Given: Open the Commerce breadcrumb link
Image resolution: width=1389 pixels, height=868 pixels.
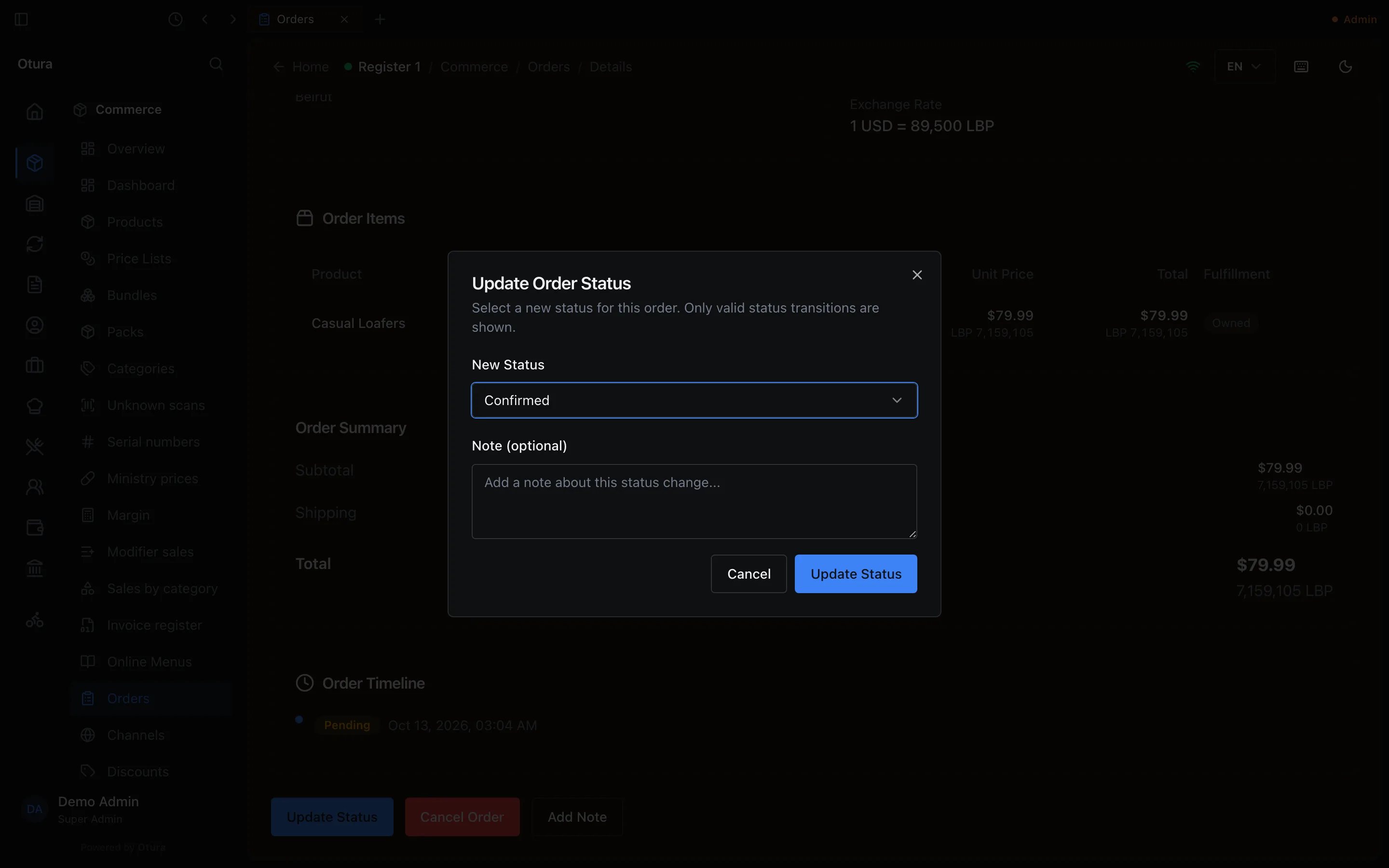Looking at the screenshot, I should 474,67.
